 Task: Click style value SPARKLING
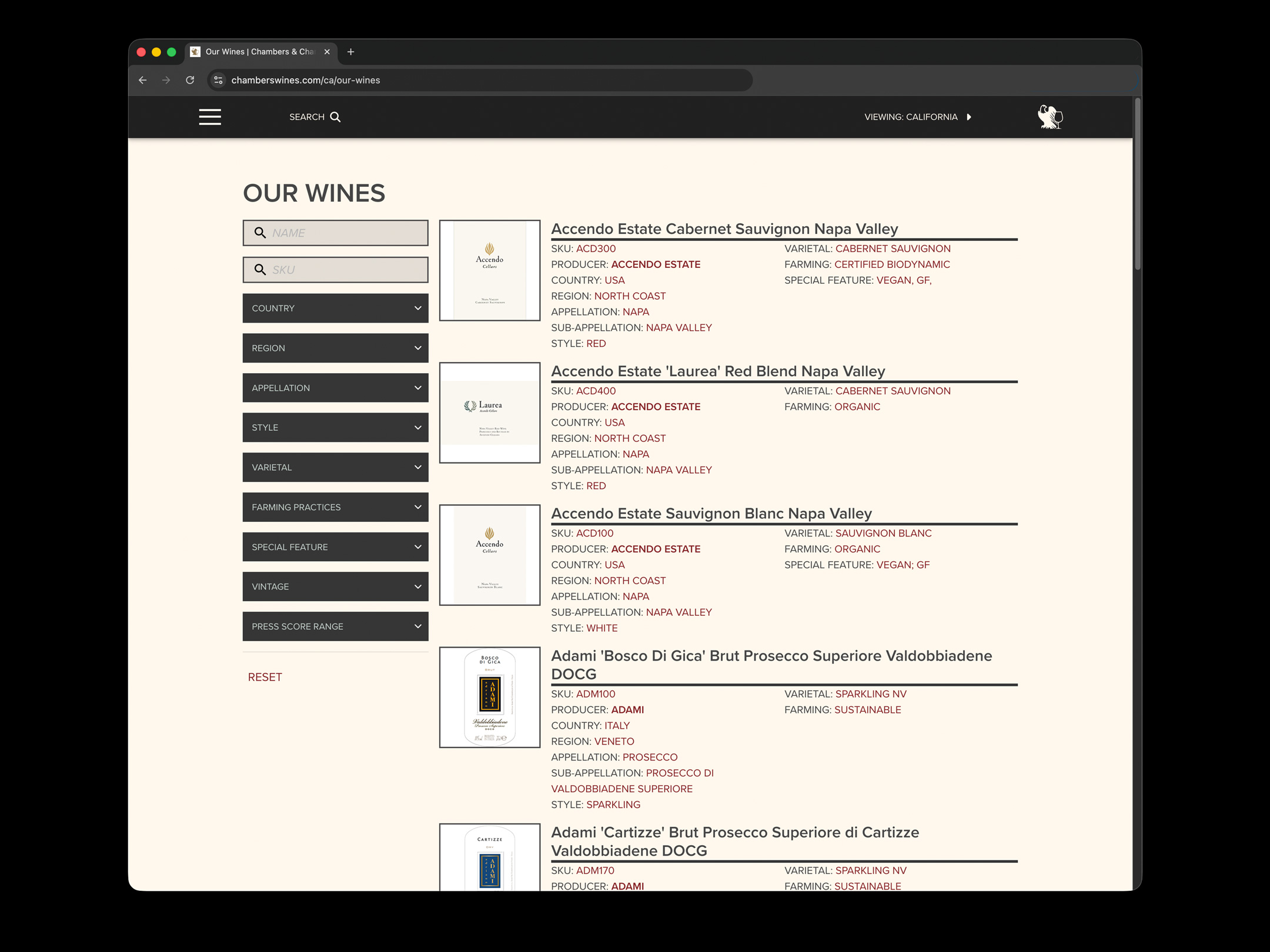coord(613,805)
